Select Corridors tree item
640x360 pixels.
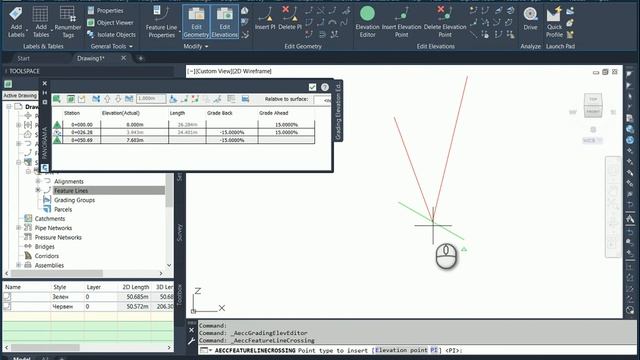47,256
